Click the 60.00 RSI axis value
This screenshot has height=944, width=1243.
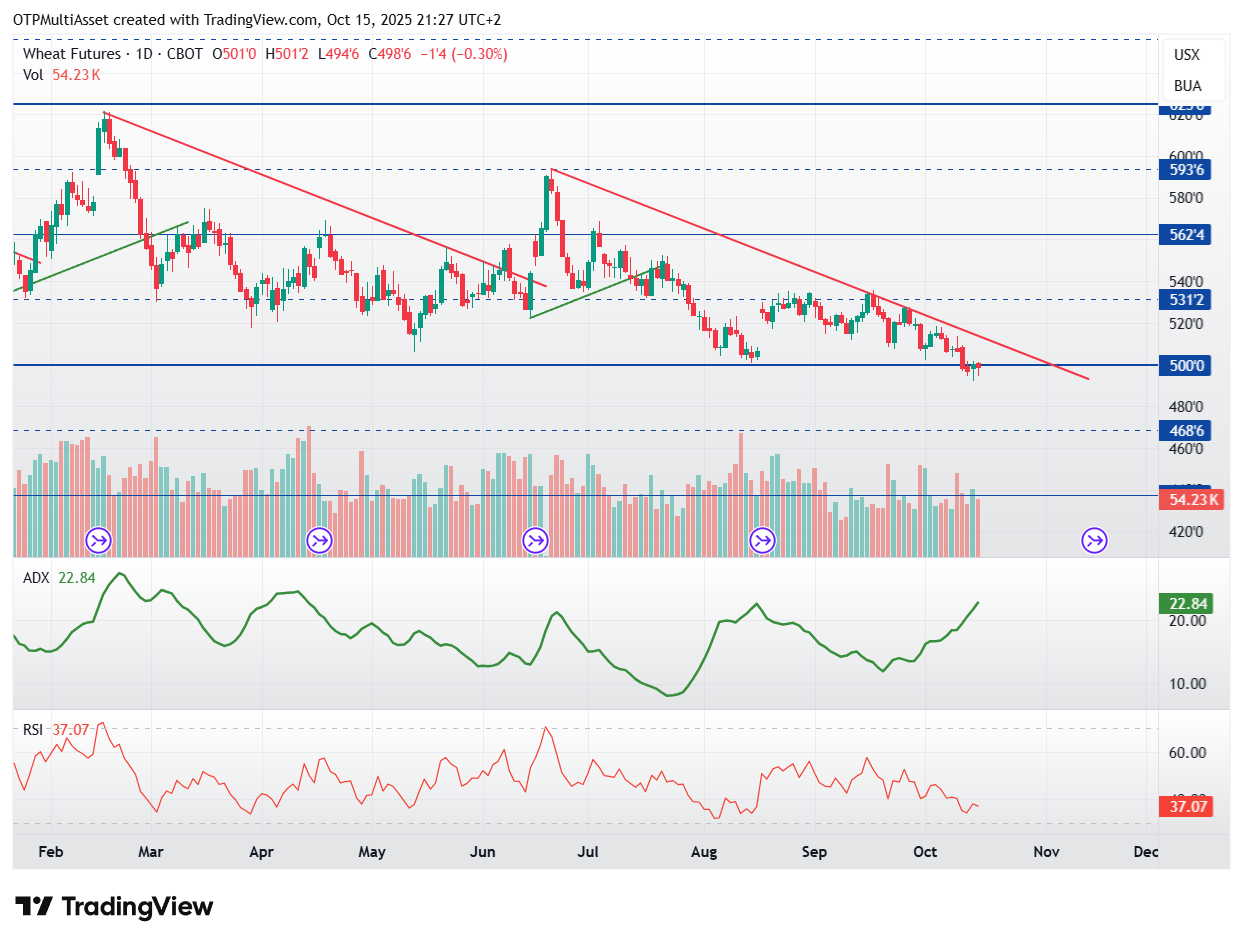1187,752
